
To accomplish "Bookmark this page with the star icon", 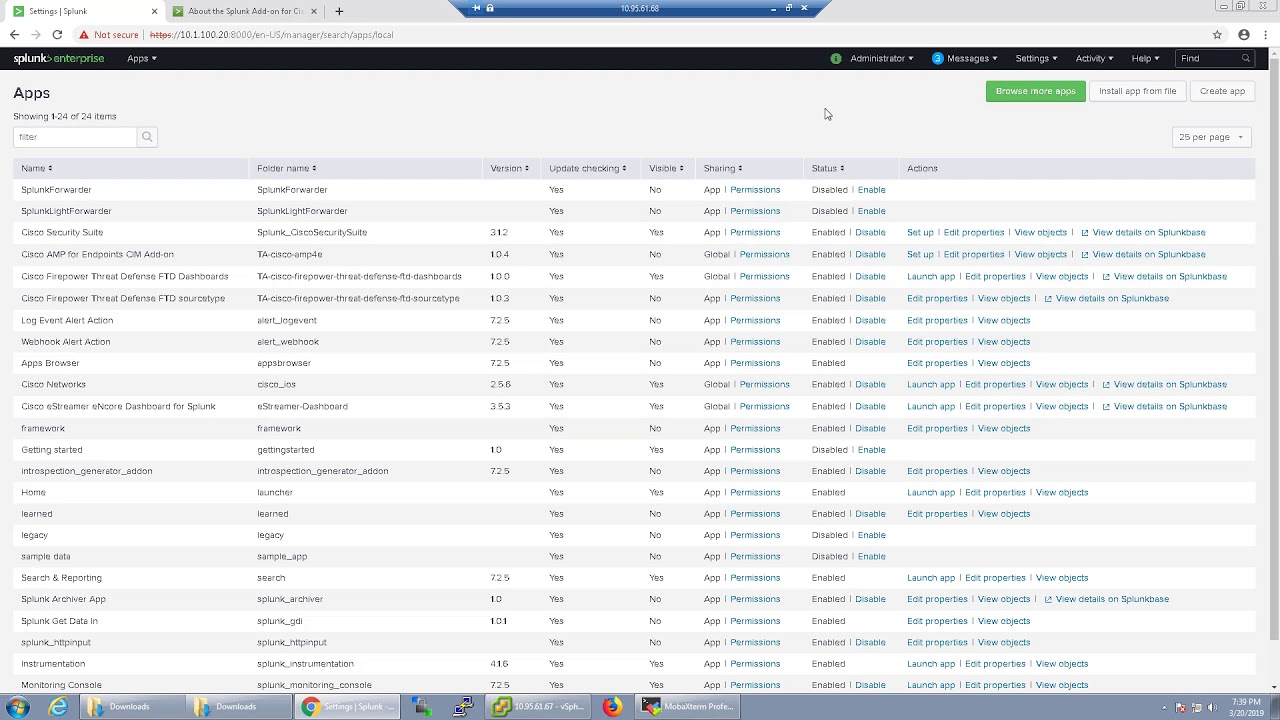I will click(1217, 35).
